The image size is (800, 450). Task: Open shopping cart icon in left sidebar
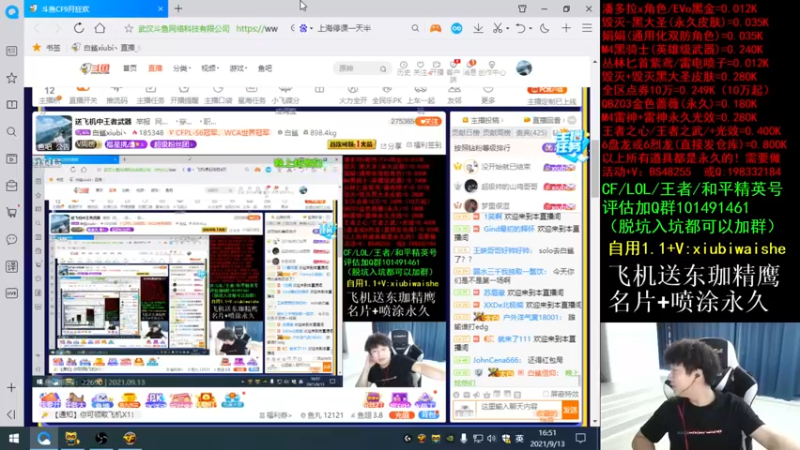click(11, 212)
